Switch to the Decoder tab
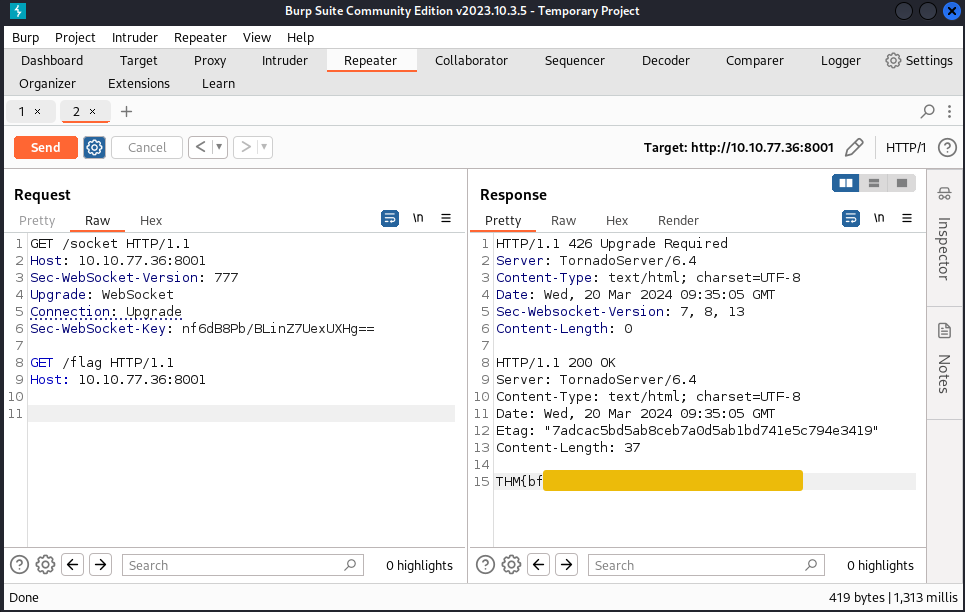965x612 pixels. (666, 60)
